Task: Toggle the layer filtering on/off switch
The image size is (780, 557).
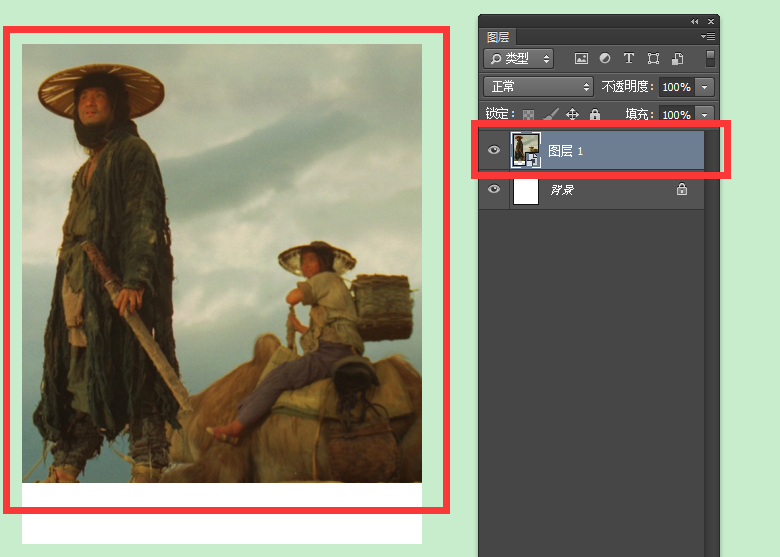Action: 710,58
